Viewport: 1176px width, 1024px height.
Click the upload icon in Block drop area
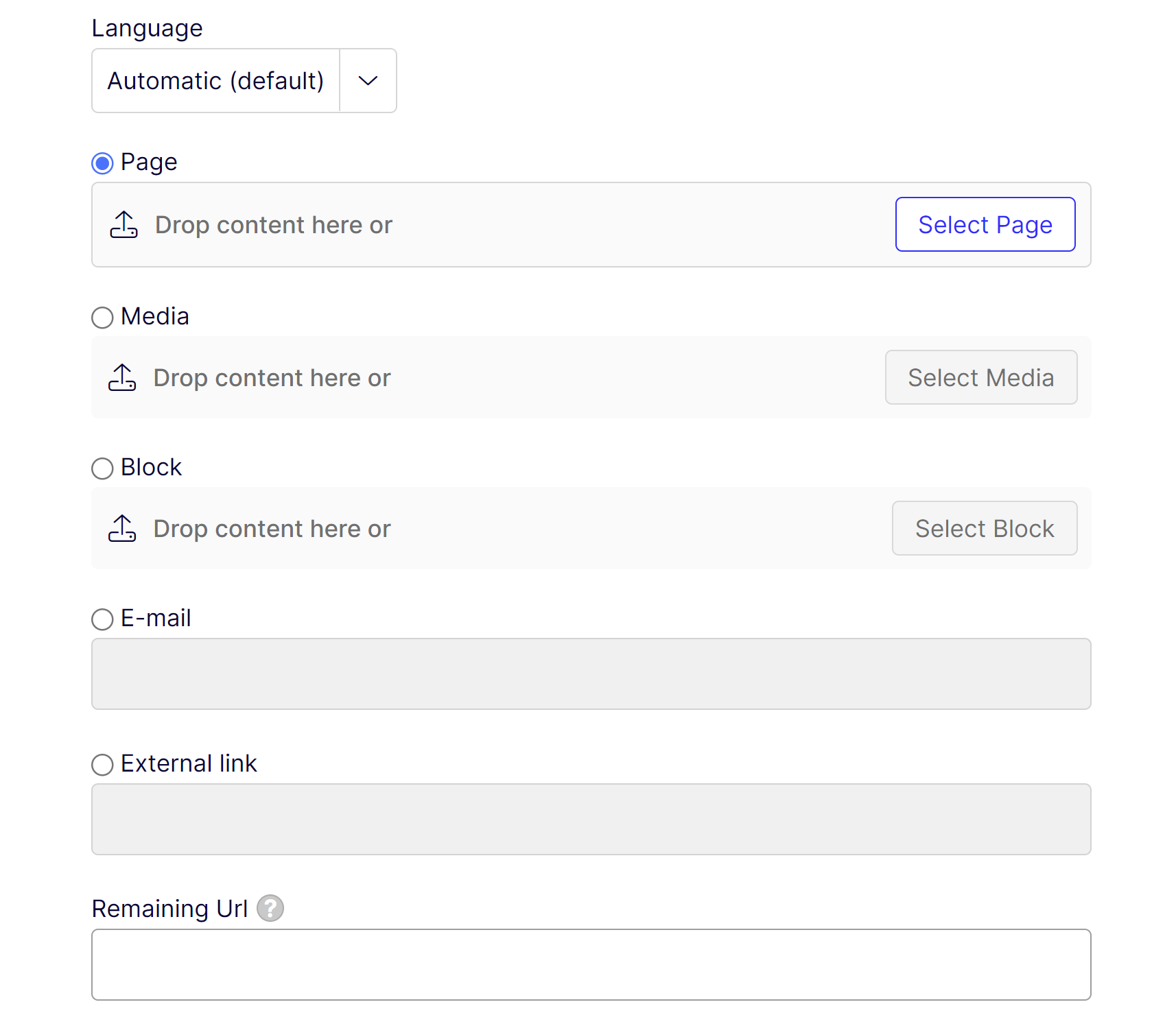122,528
